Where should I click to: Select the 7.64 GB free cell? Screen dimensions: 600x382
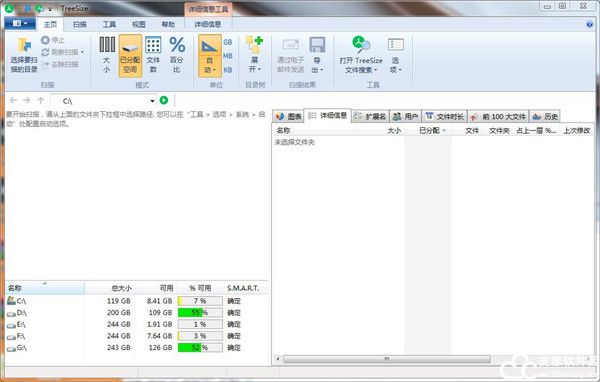tap(160, 336)
